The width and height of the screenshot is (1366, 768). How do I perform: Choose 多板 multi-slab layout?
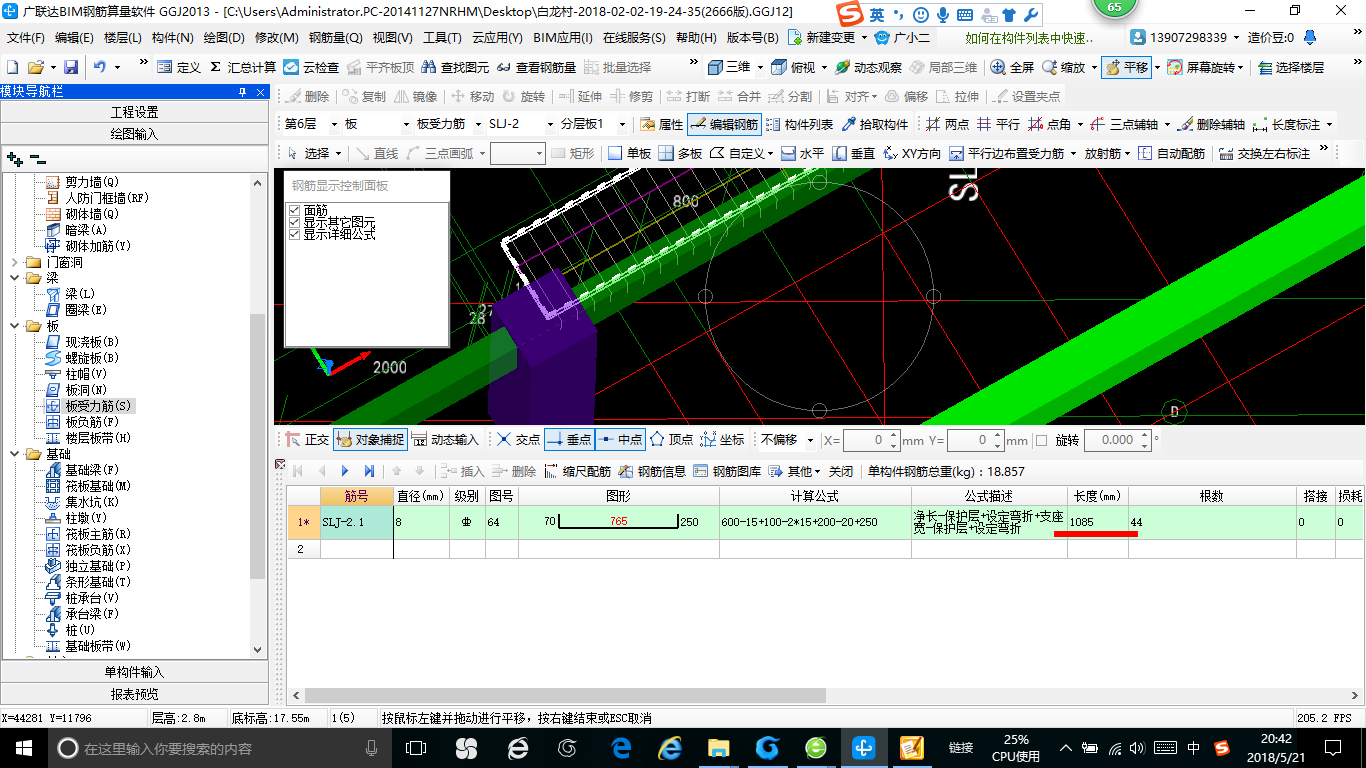[x=680, y=153]
